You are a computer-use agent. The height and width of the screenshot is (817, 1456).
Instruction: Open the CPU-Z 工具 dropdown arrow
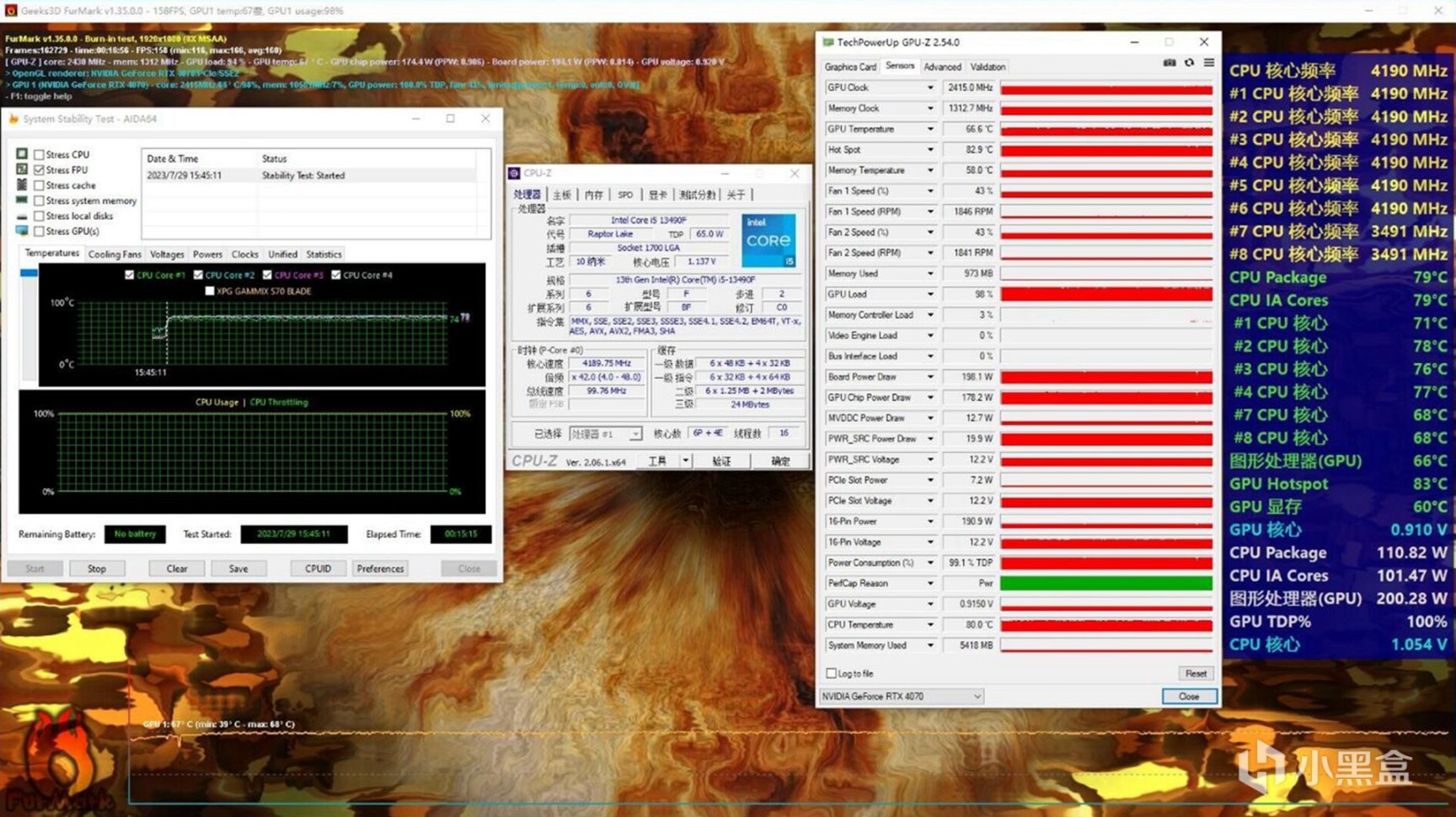tap(687, 461)
